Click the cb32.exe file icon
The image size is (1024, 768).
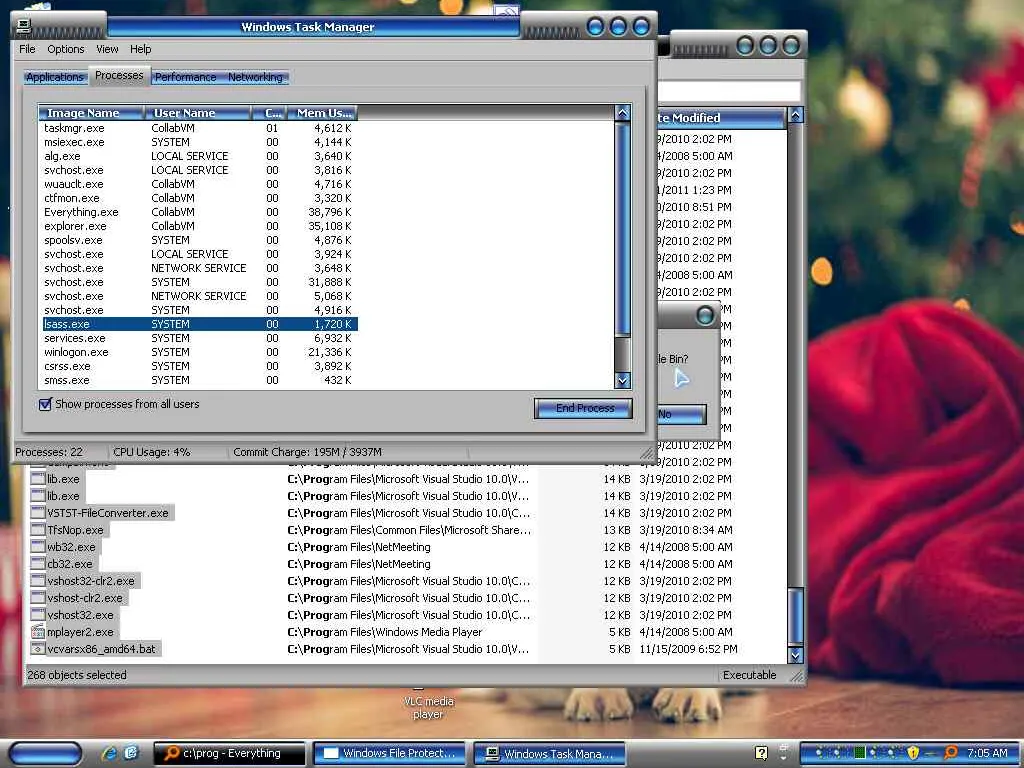click(38, 564)
